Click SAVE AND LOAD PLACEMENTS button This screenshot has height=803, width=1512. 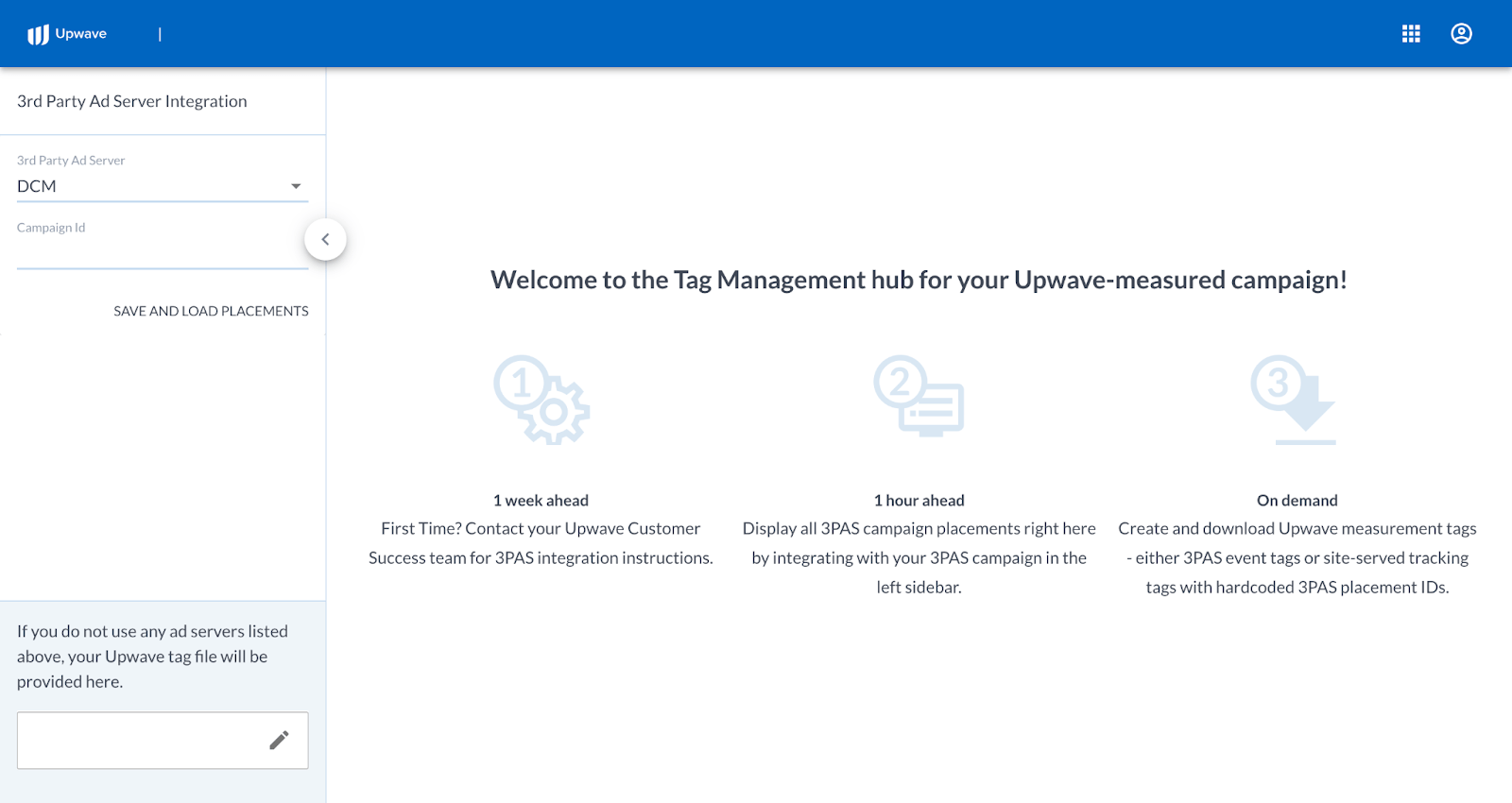coord(211,311)
